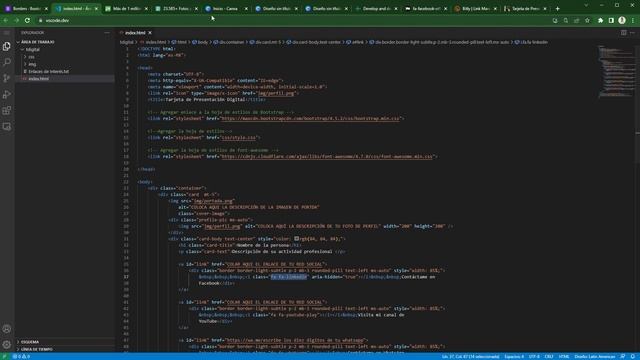Go back in browser history
The height and width of the screenshot is (360, 640).
point(6,20)
